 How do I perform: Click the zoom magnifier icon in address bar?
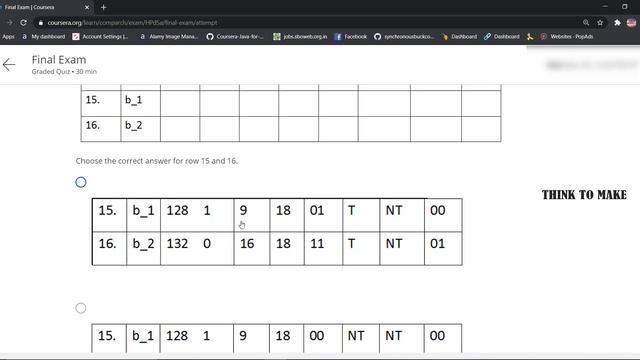pos(586,23)
